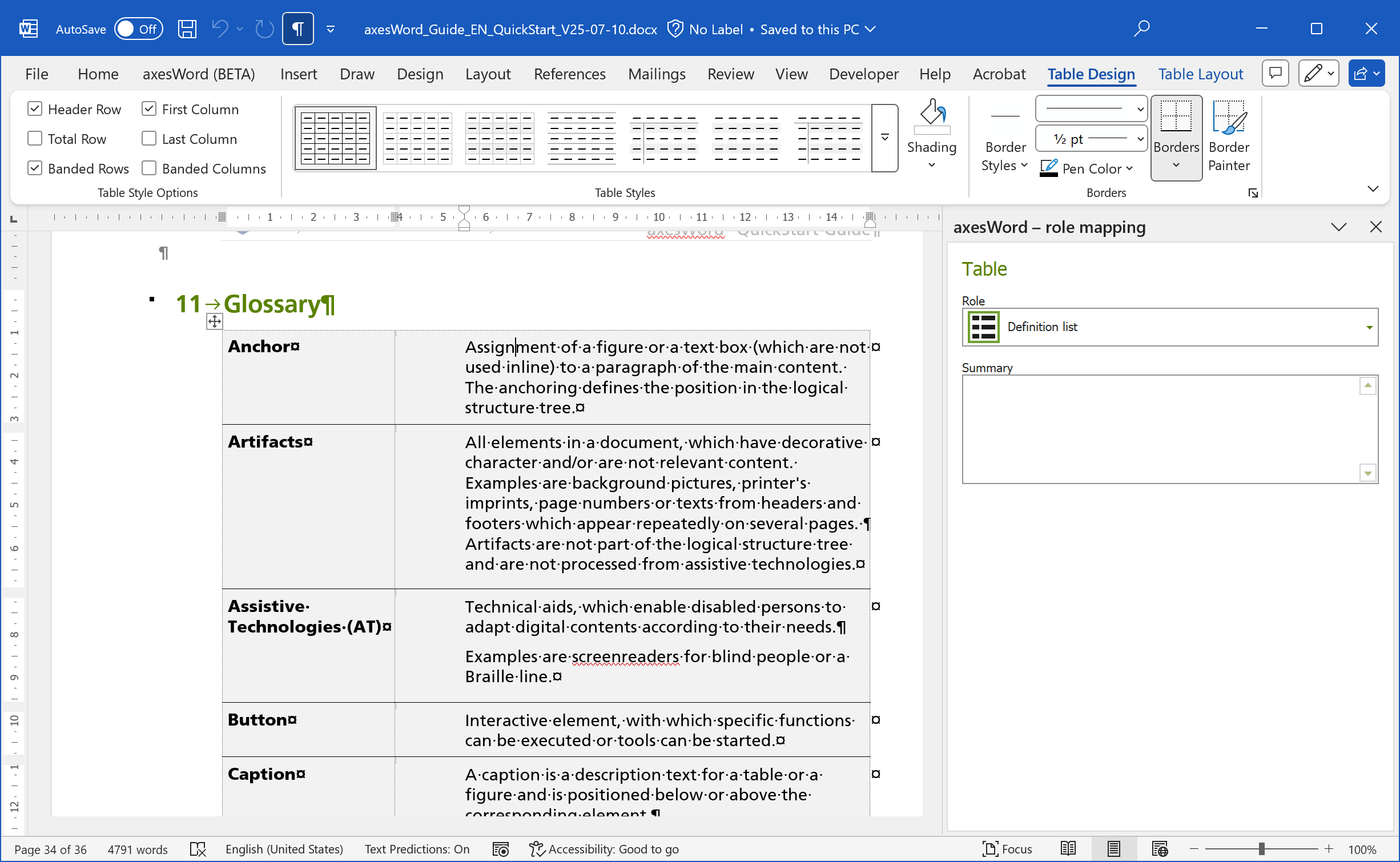Click the 100% zoom level
Screen dimensions: 1400x862
click(x=1362, y=849)
